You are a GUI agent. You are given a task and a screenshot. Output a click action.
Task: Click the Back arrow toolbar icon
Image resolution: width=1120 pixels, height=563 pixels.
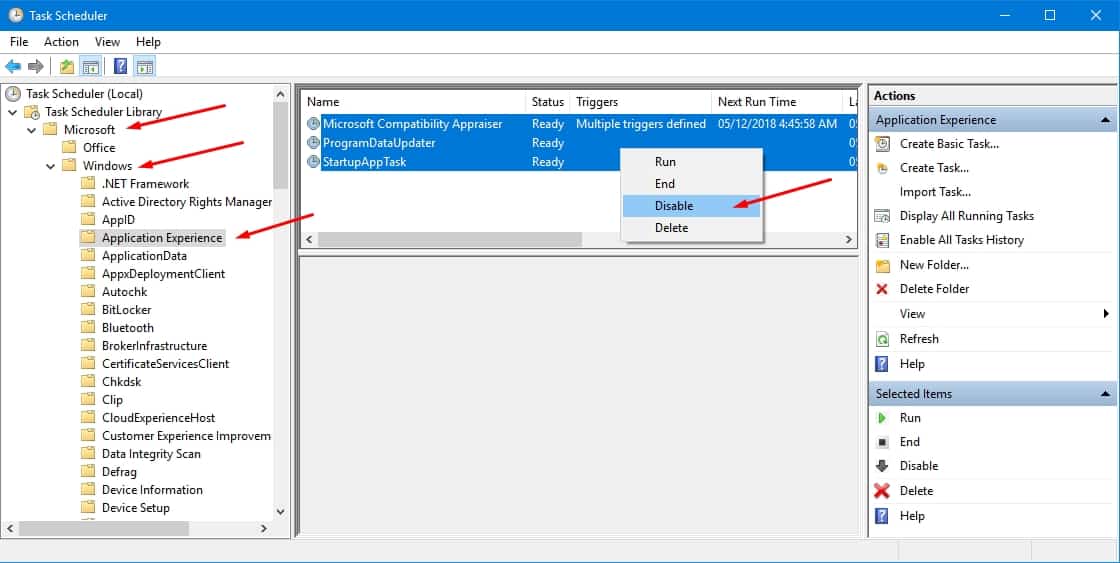tap(13, 66)
